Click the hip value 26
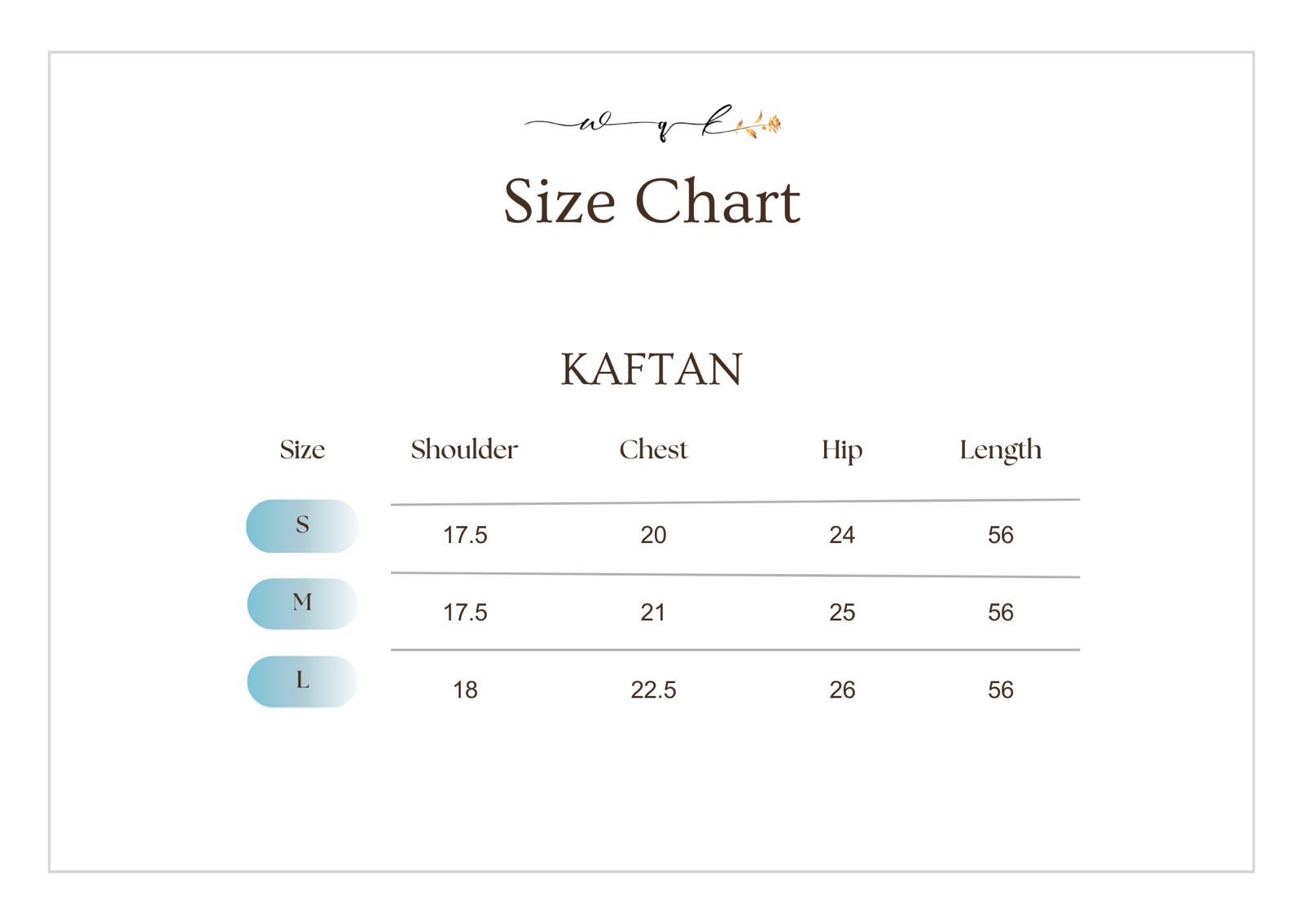The image size is (1303, 924). point(841,690)
